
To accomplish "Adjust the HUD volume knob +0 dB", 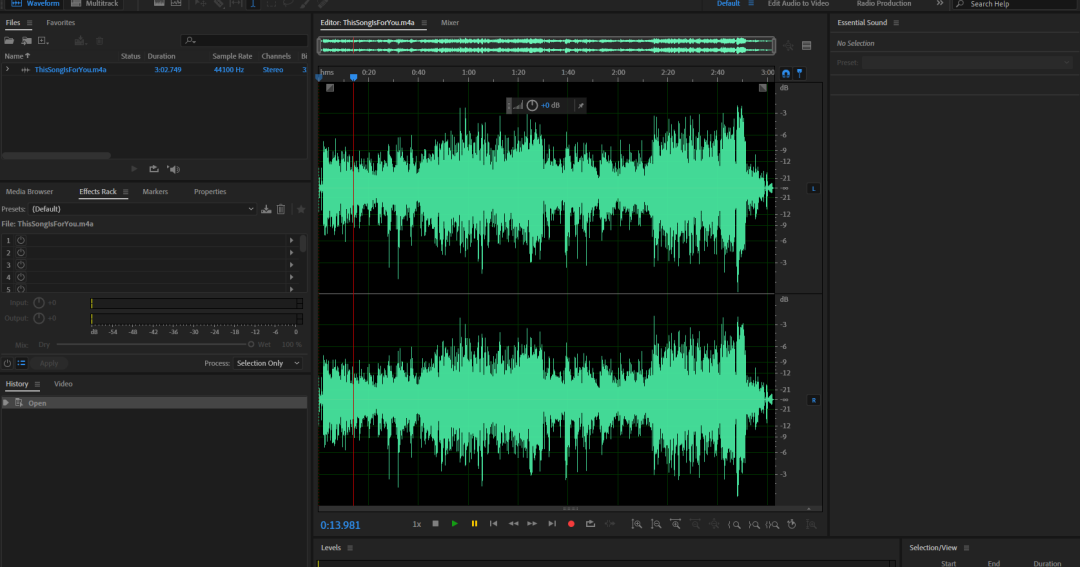I will click(532, 105).
